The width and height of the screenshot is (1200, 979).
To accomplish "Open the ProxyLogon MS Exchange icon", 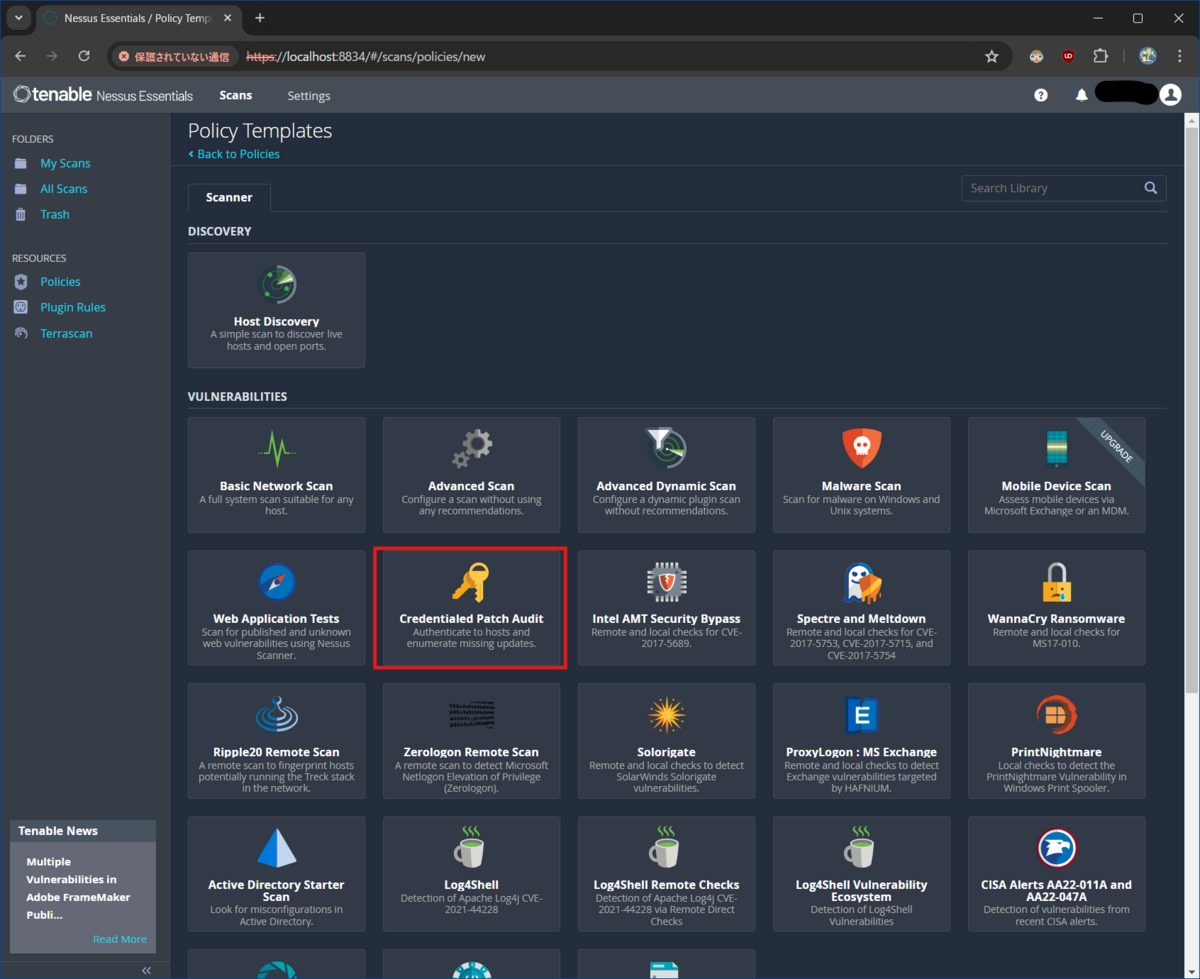I will (861, 715).
